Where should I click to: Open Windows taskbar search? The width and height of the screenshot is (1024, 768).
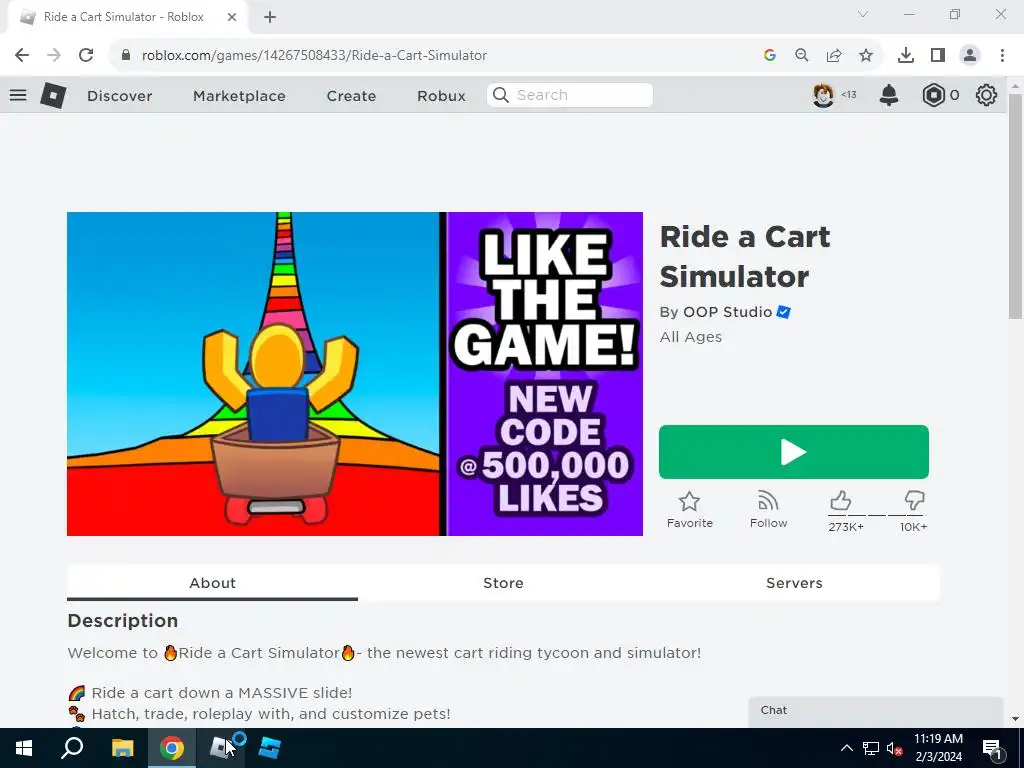[x=72, y=748]
